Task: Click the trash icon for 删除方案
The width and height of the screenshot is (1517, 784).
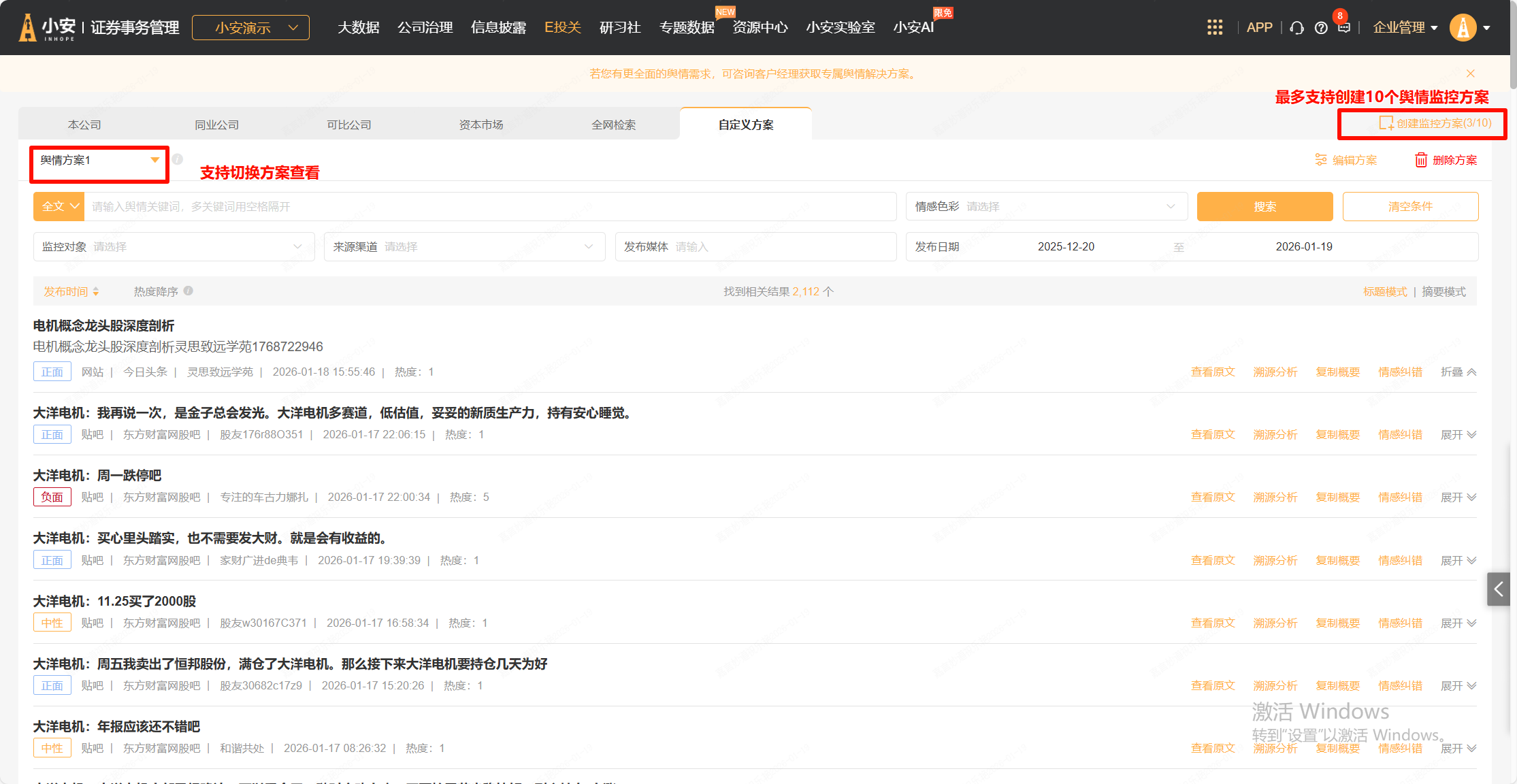Action: pos(1421,160)
